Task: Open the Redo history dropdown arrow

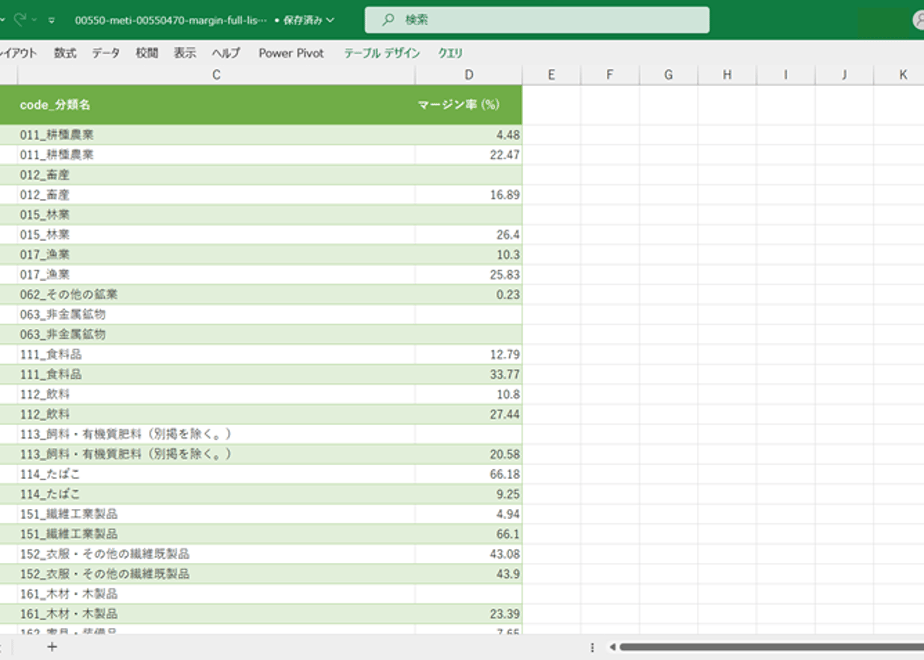Action: coord(34,20)
